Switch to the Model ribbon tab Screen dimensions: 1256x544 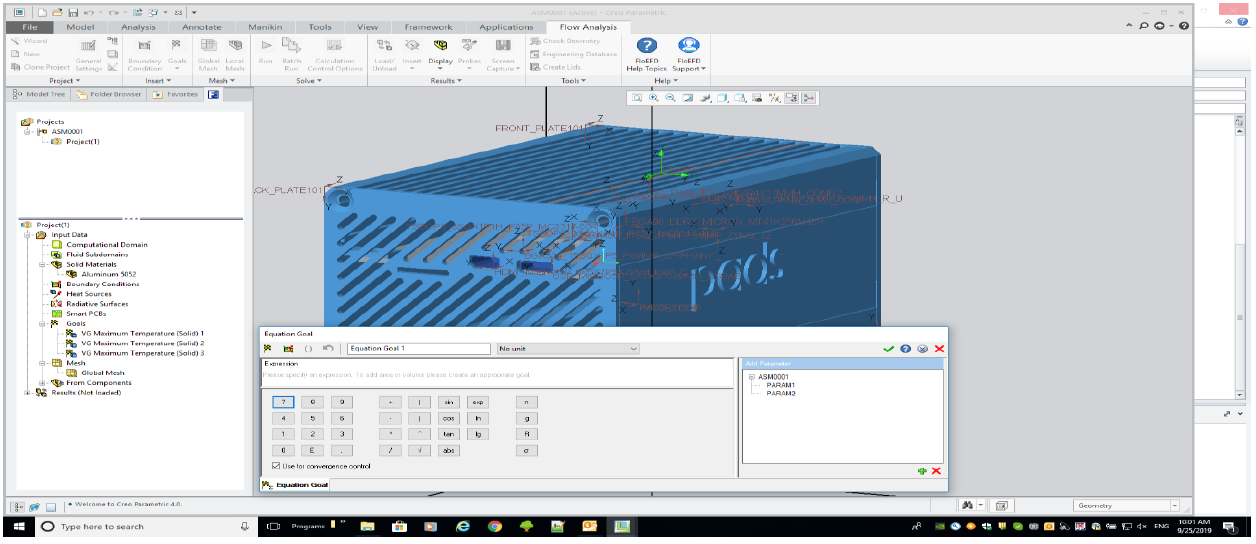pos(80,27)
